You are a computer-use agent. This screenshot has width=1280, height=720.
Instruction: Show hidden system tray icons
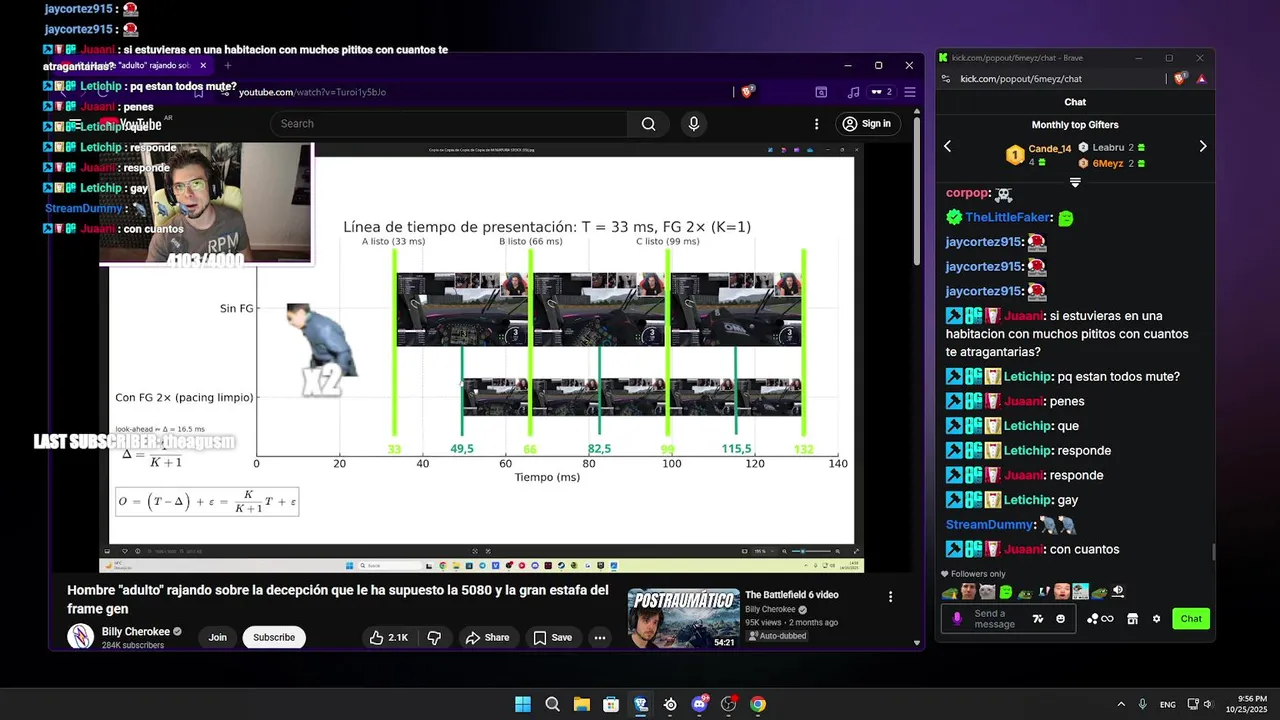tap(1120, 705)
